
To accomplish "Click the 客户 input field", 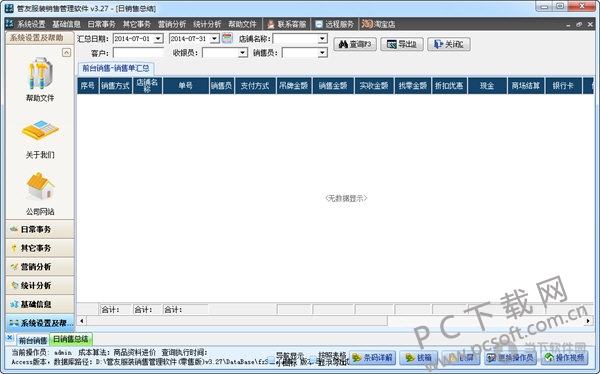I will [x=138, y=53].
